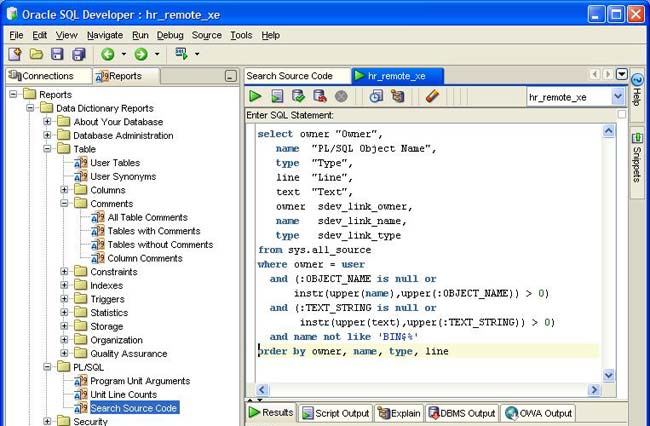Switch to the Connections tab
The height and width of the screenshot is (426, 650).
coord(42,76)
